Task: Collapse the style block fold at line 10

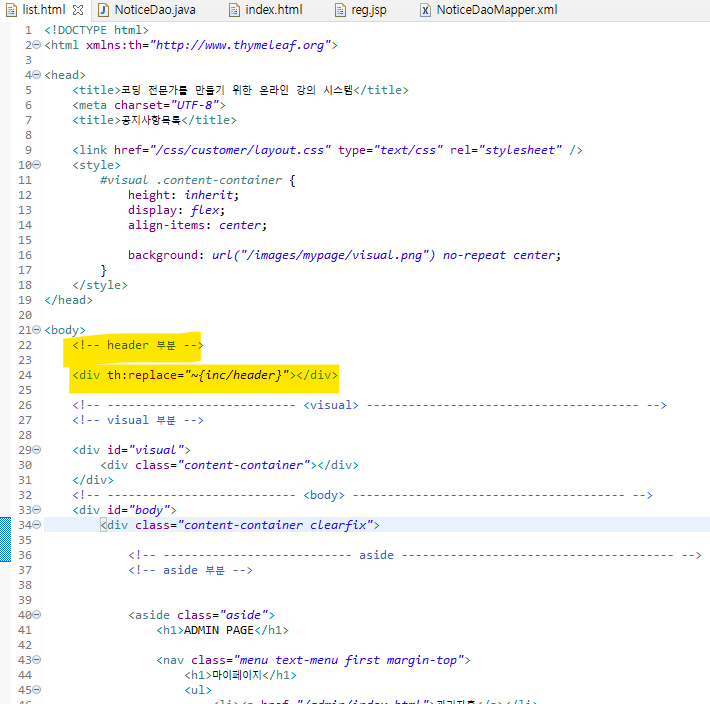Action: (x=37, y=165)
